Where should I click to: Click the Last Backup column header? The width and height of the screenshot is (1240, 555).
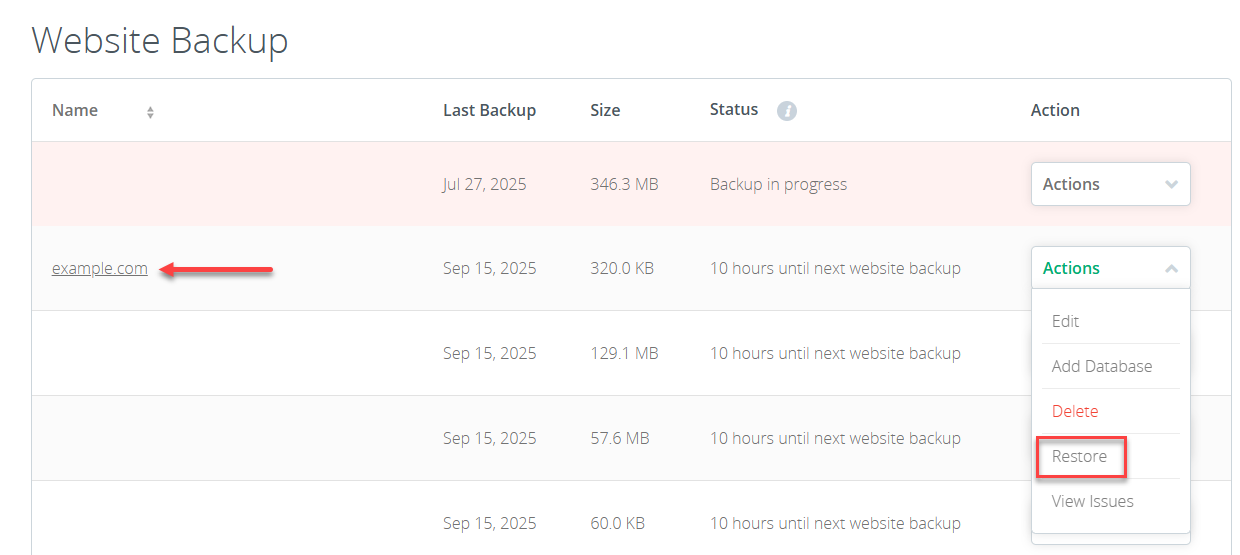coord(489,110)
